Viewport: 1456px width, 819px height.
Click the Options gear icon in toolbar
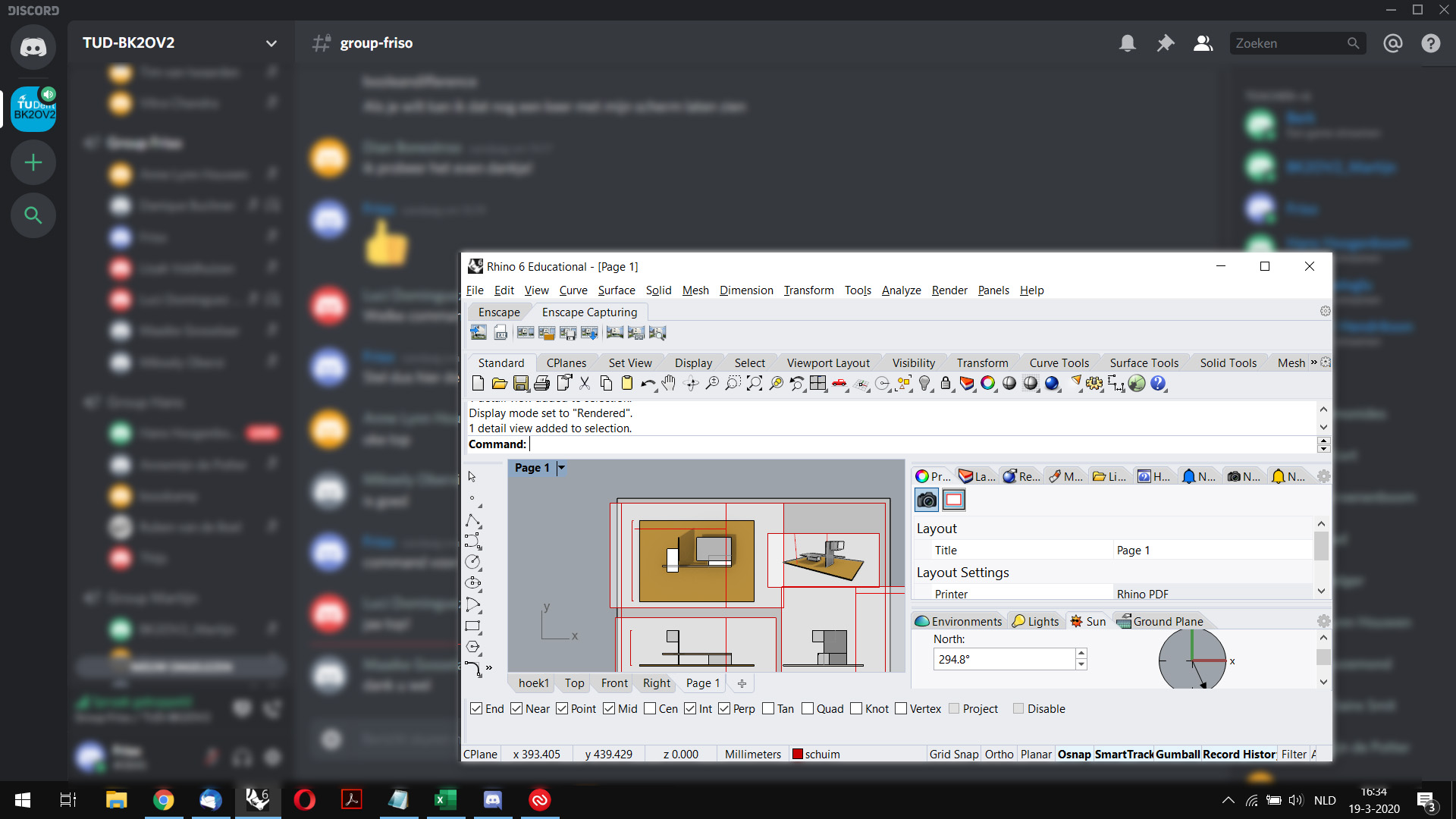(1094, 384)
